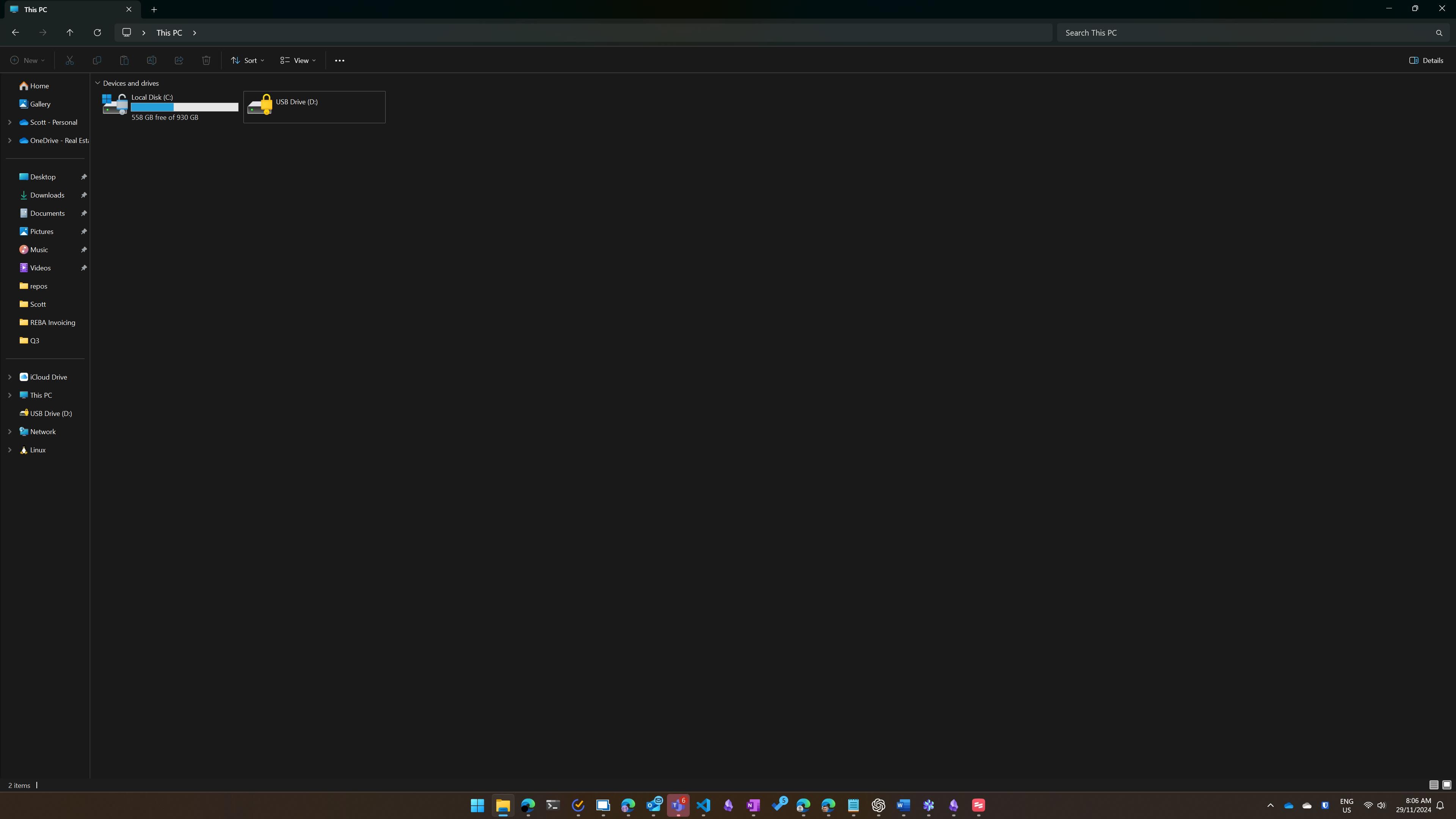Toggle the Details pane
Viewport: 1456px width, 819px height.
click(1426, 61)
